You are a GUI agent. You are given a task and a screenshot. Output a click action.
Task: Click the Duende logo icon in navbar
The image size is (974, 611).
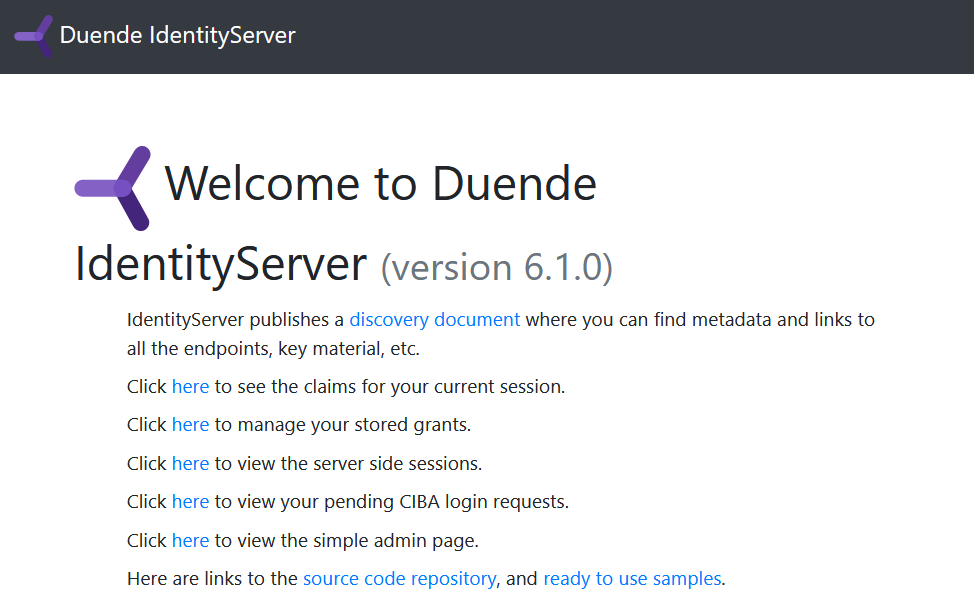pyautogui.click(x=34, y=36)
